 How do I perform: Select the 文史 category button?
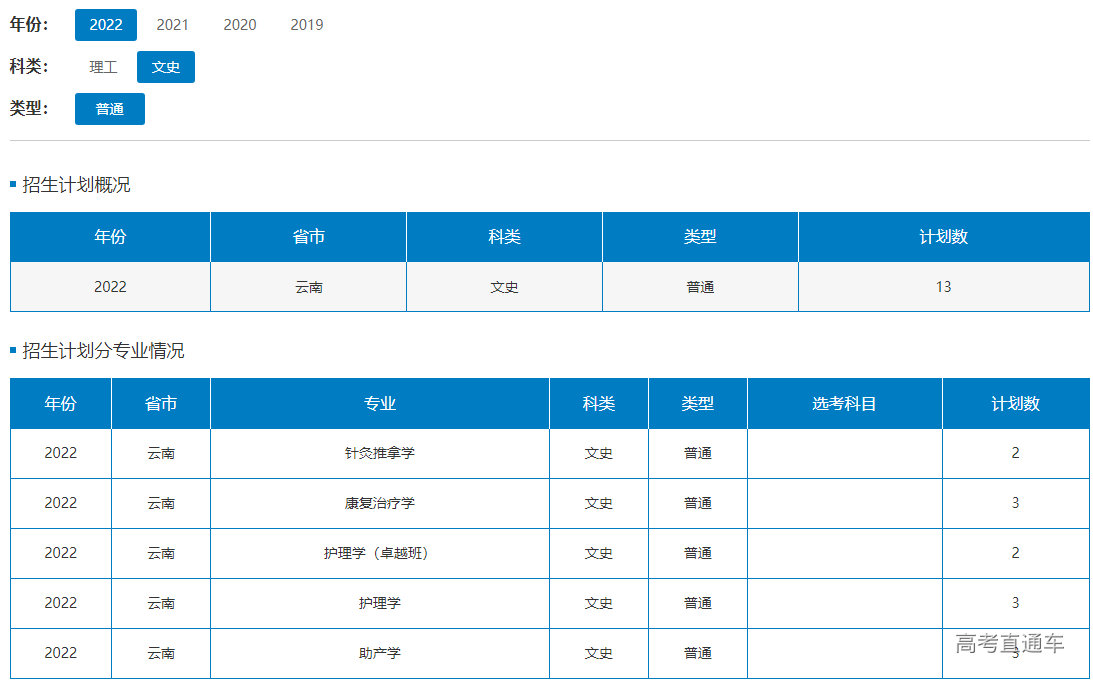tap(166, 67)
